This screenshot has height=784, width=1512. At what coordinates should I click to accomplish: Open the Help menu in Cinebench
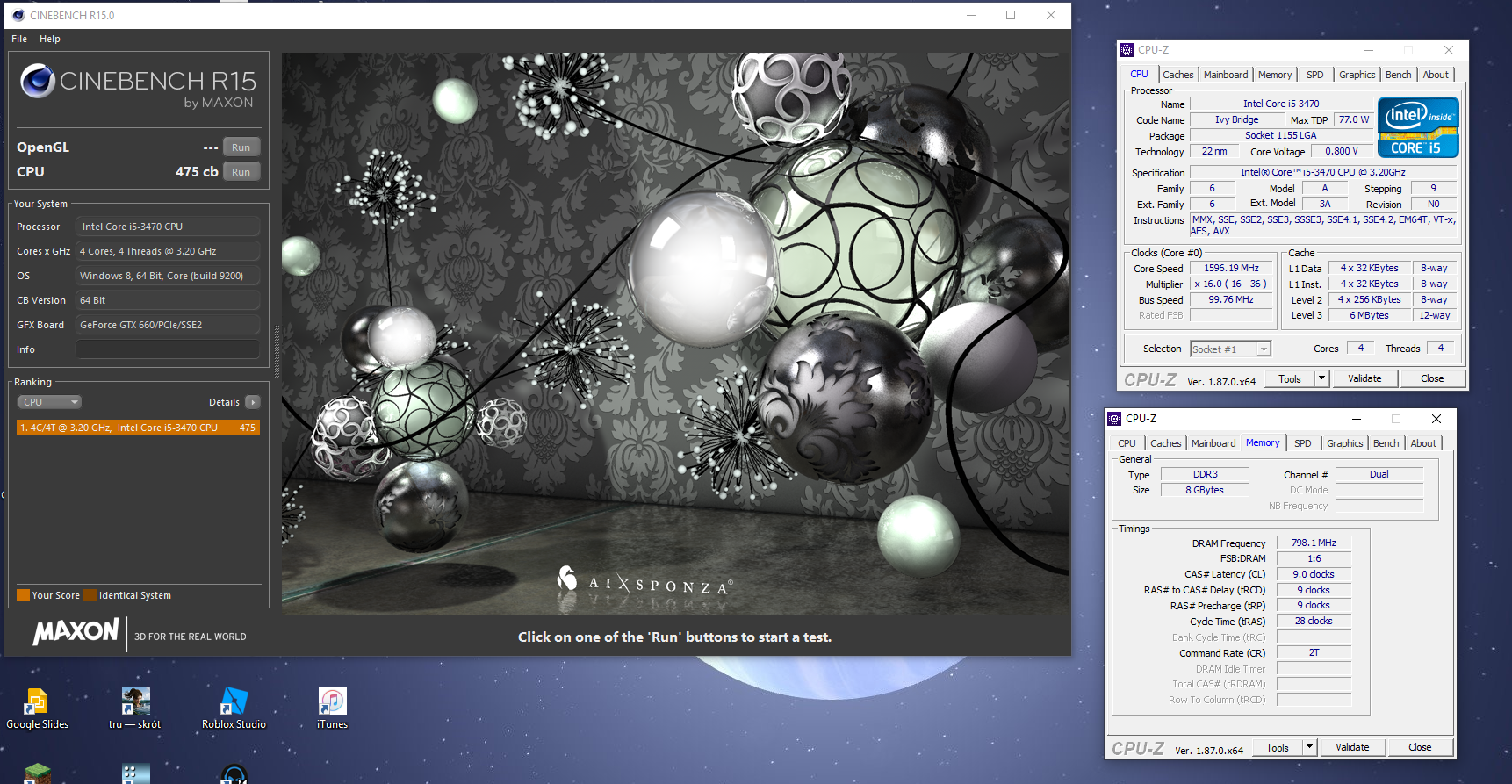pos(50,39)
